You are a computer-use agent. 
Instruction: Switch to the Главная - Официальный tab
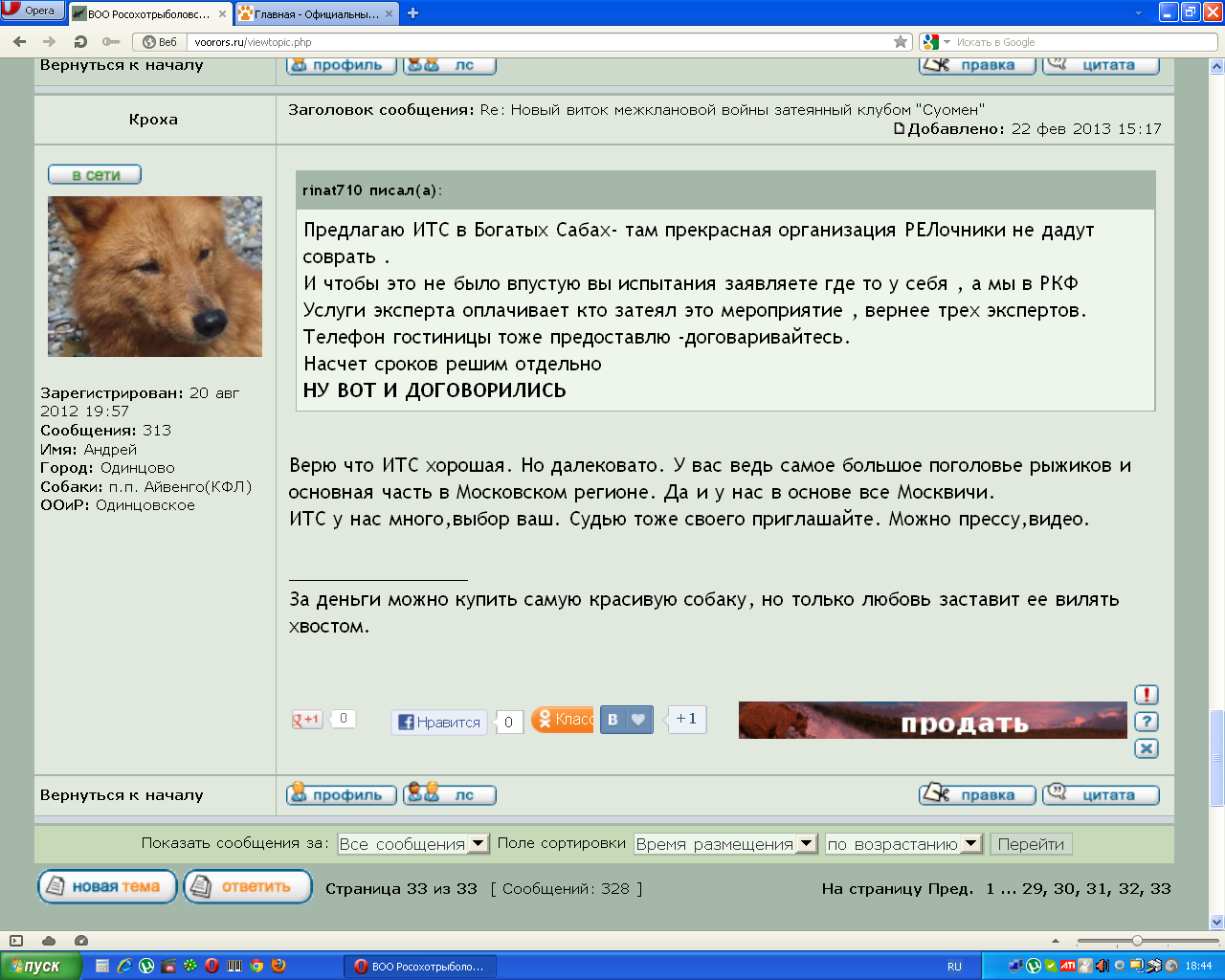click(316, 14)
